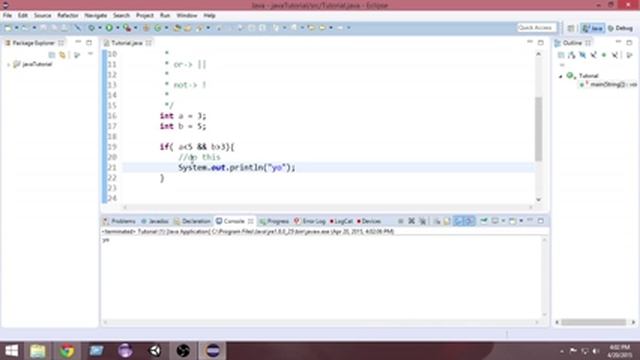Viewport: 640px width, 360px height.
Task: Click the System.out.println code line
Action: (237, 167)
